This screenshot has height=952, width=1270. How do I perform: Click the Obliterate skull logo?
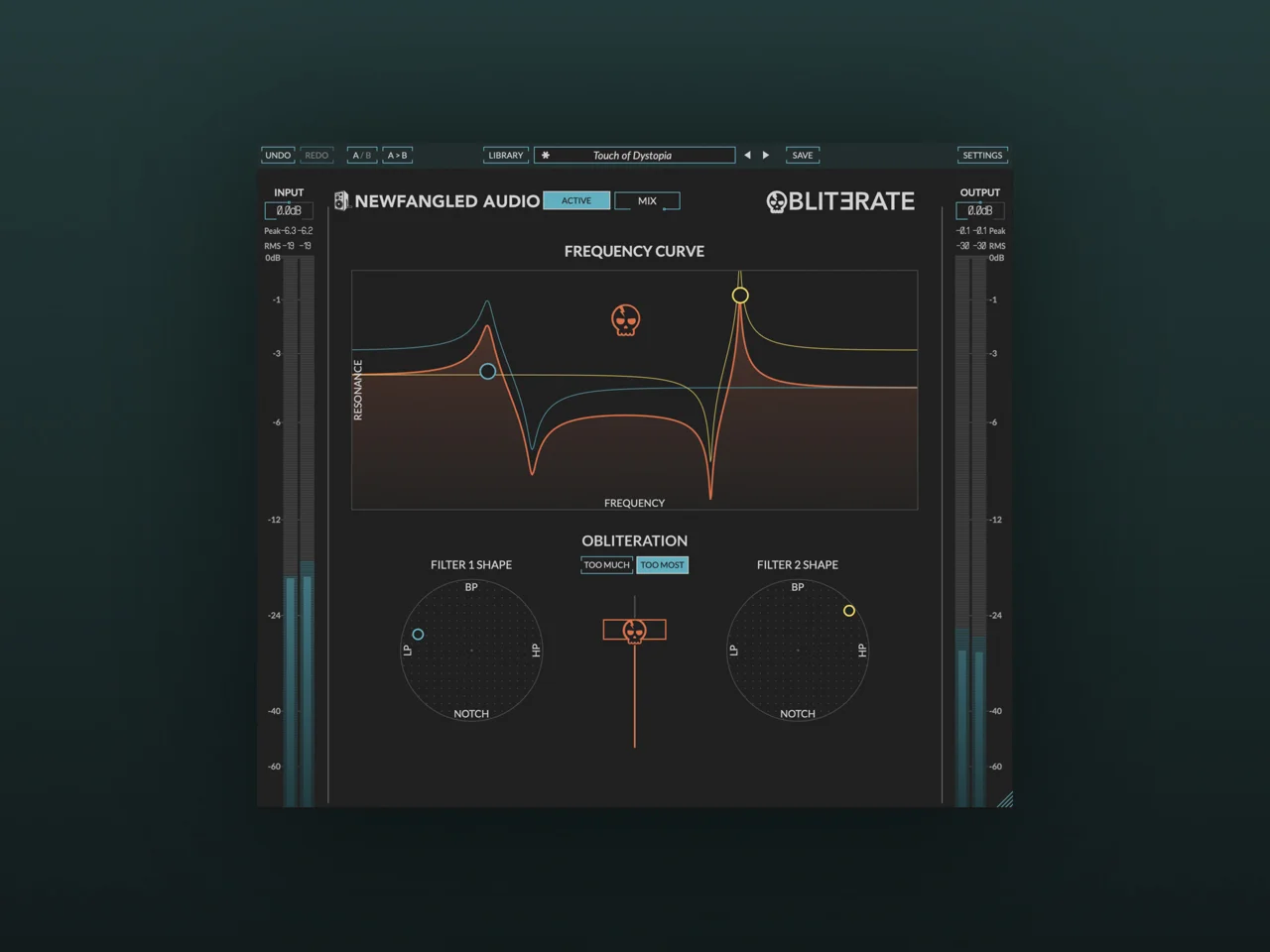point(777,202)
